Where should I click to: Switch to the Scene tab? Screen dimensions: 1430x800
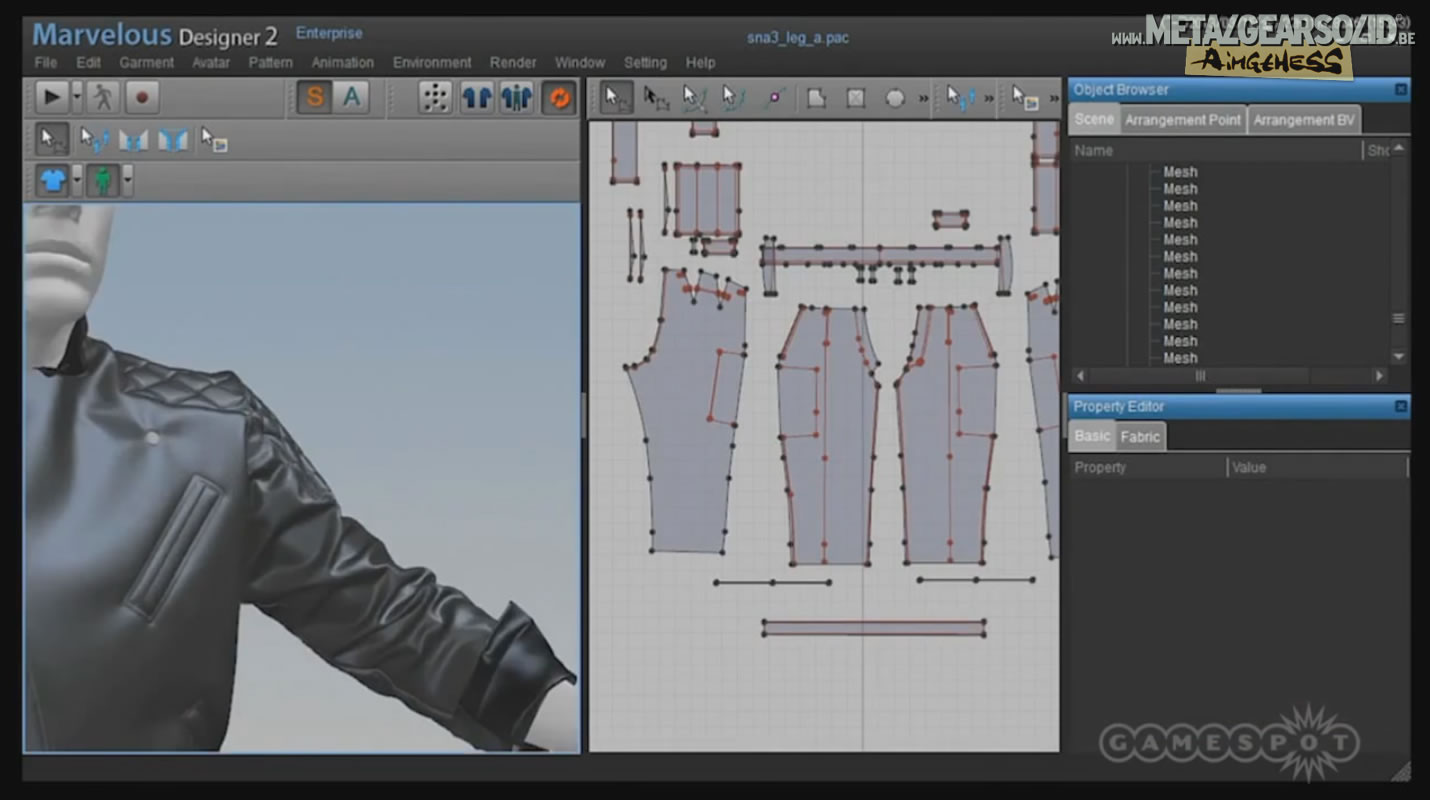tap(1094, 119)
